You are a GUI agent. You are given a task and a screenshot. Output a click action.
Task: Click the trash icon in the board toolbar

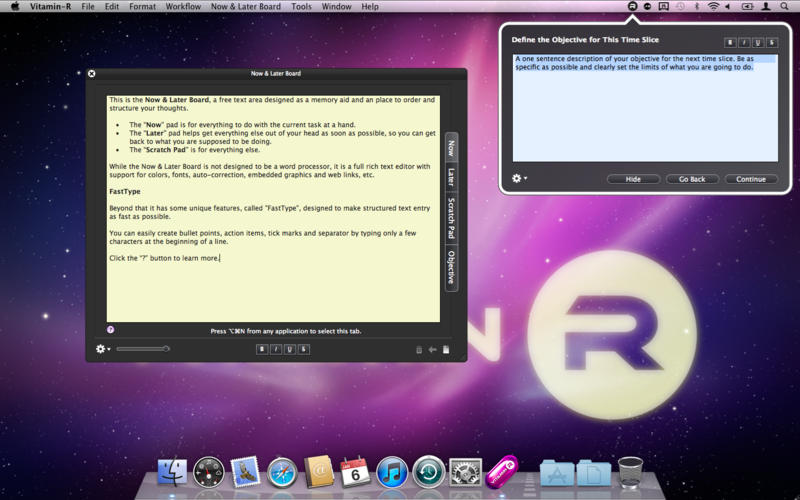(419, 349)
